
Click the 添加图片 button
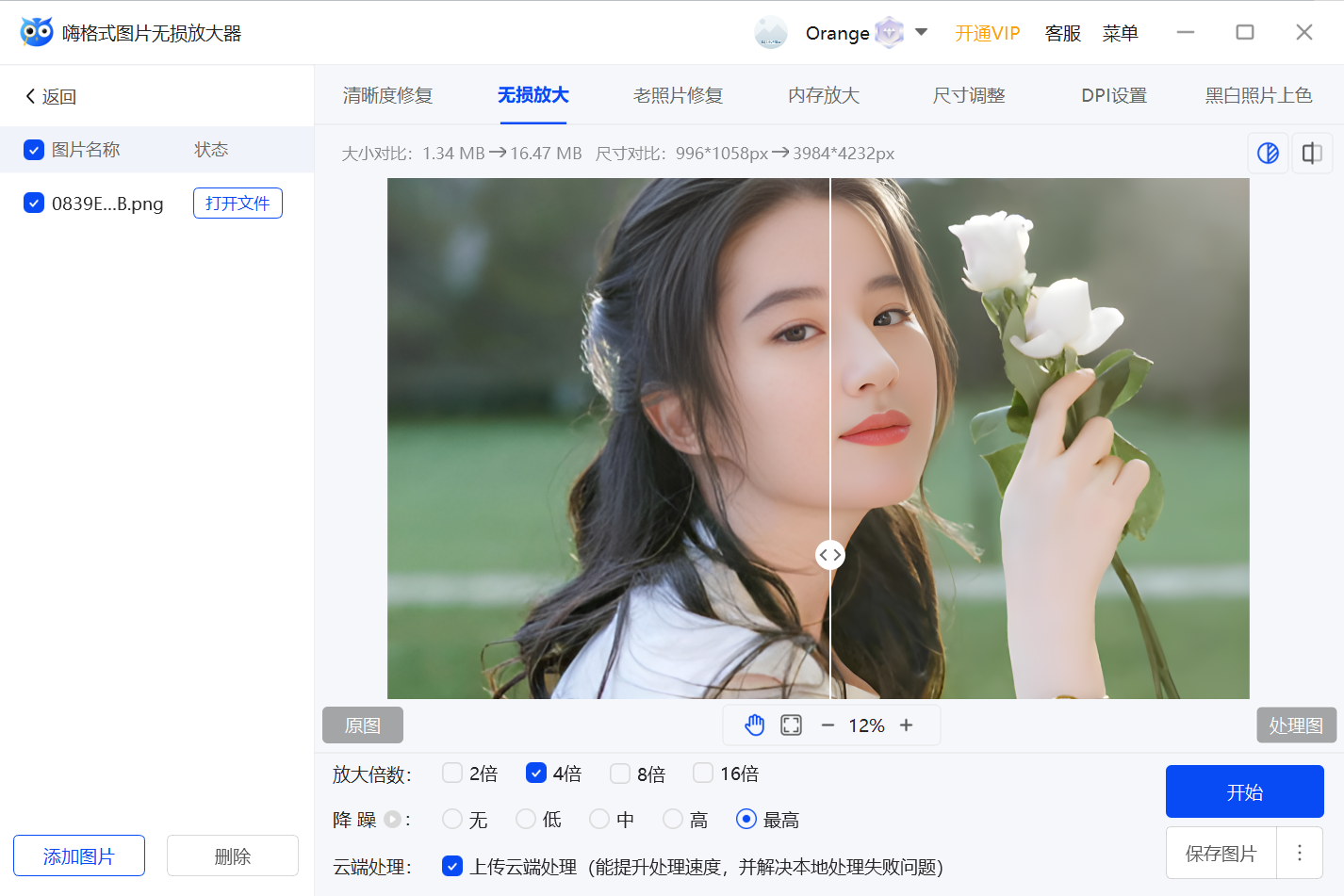click(79, 855)
